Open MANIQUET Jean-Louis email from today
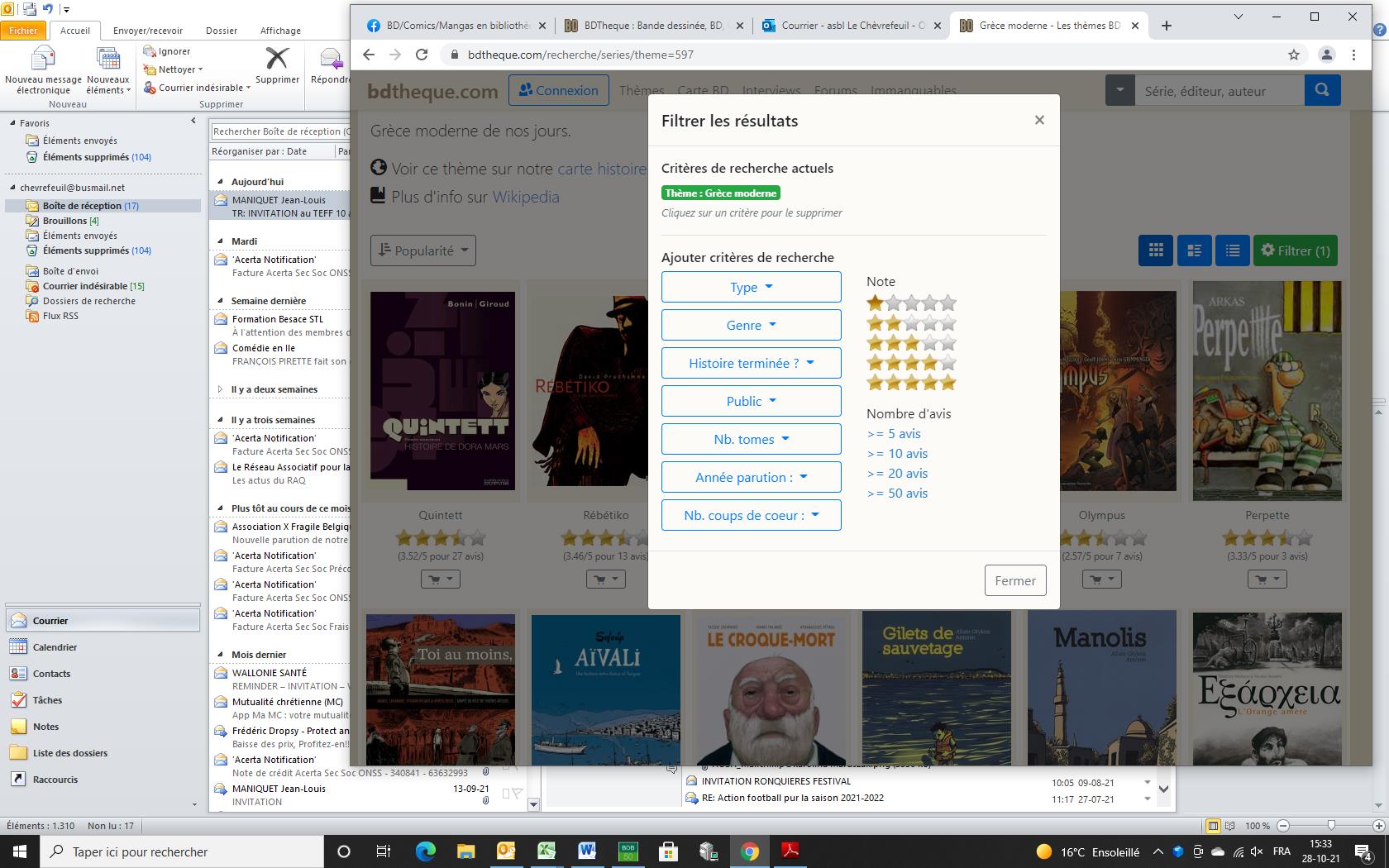The image size is (1389, 868). click(281, 207)
